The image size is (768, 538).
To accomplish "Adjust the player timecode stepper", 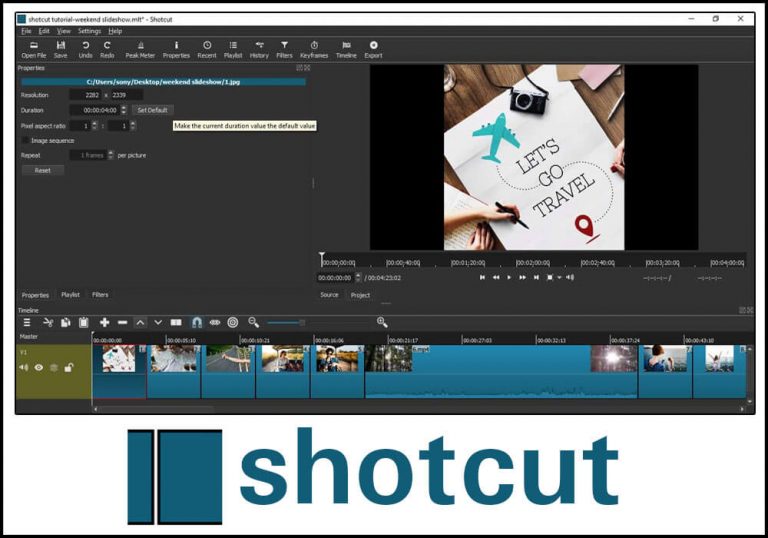I will point(358,278).
